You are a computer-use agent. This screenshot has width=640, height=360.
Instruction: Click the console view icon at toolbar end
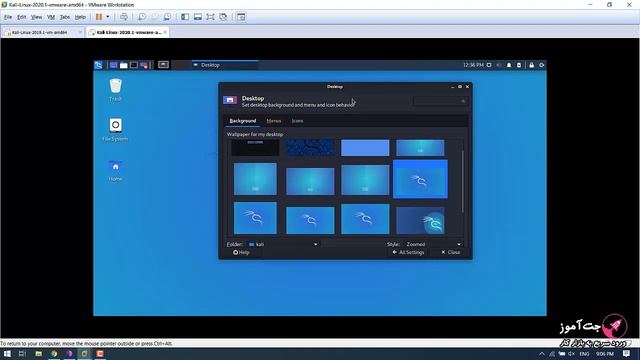241,17
